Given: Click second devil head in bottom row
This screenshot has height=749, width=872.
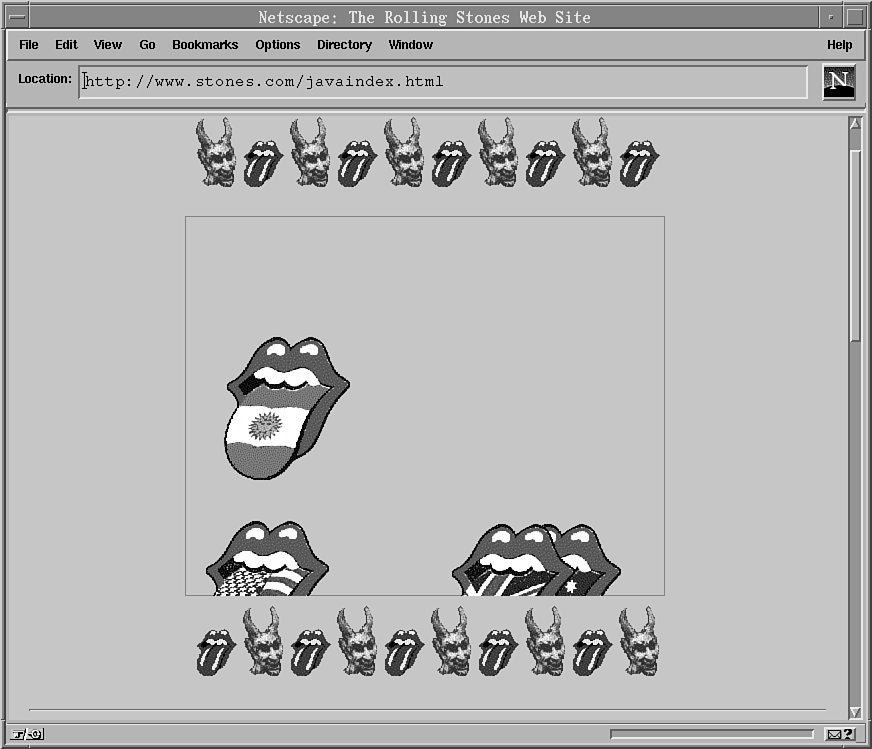Looking at the screenshot, I should 356,641.
